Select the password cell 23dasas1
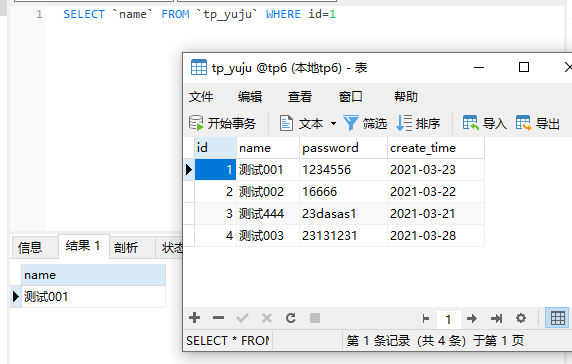Viewport: 572px width, 364px height. (343, 213)
